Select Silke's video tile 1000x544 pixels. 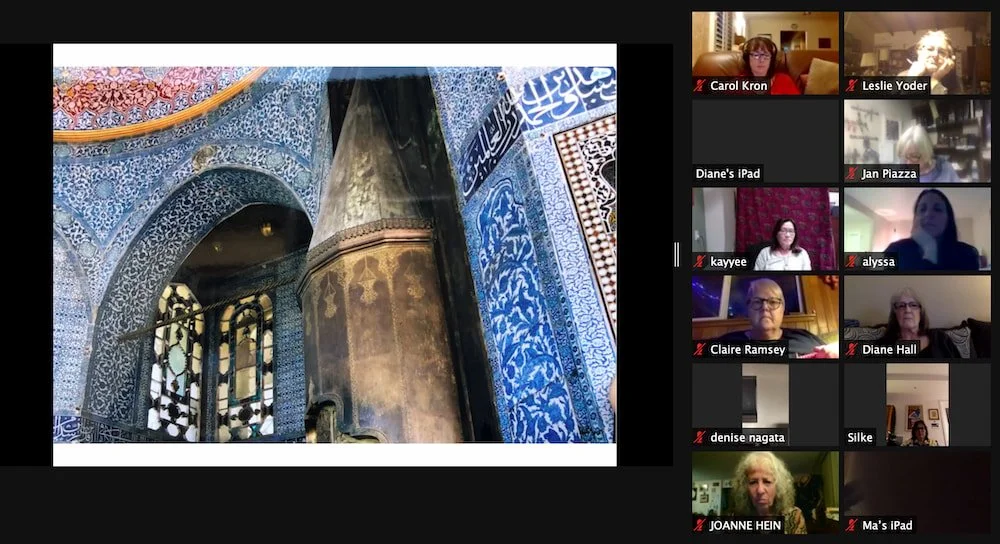(x=917, y=405)
